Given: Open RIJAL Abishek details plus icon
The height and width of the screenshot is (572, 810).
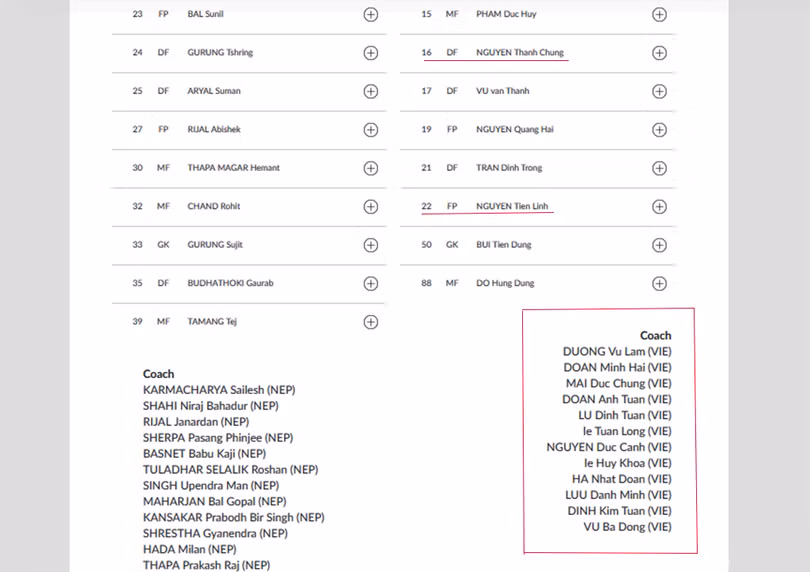Looking at the screenshot, I should 370,130.
